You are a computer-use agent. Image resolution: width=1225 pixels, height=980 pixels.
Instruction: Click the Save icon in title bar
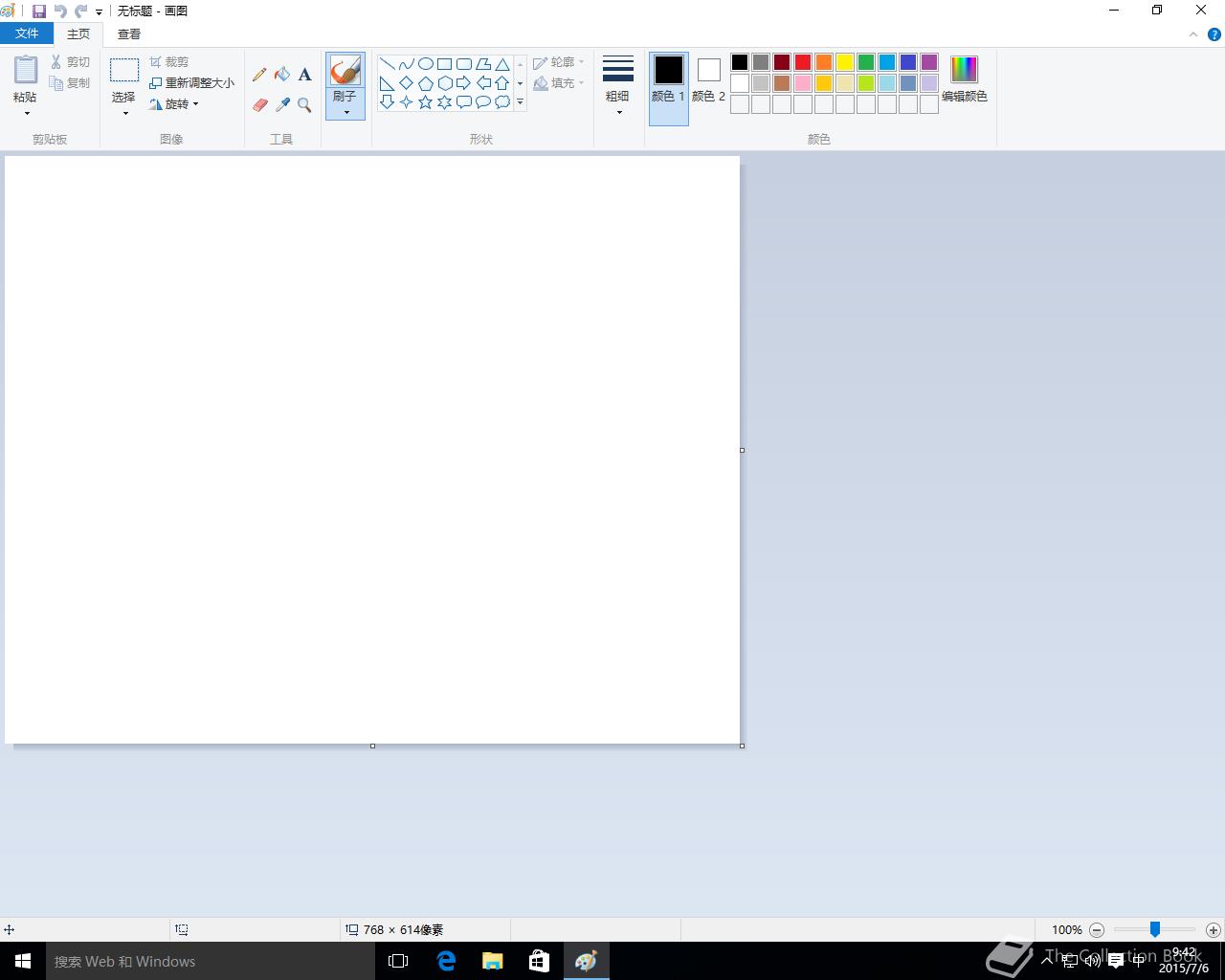tap(39, 11)
